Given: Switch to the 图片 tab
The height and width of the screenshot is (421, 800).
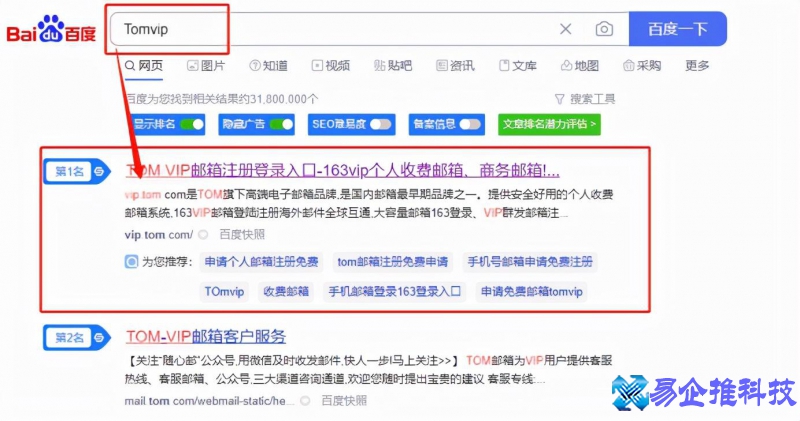Looking at the screenshot, I should [206, 66].
